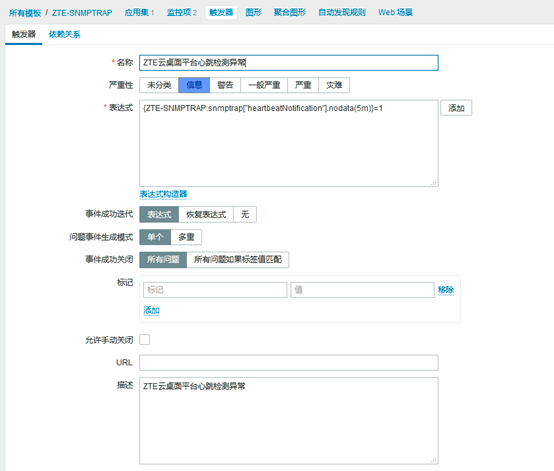Switch to the 触发器 sub-tab
554x471 pixels.
[x=24, y=34]
